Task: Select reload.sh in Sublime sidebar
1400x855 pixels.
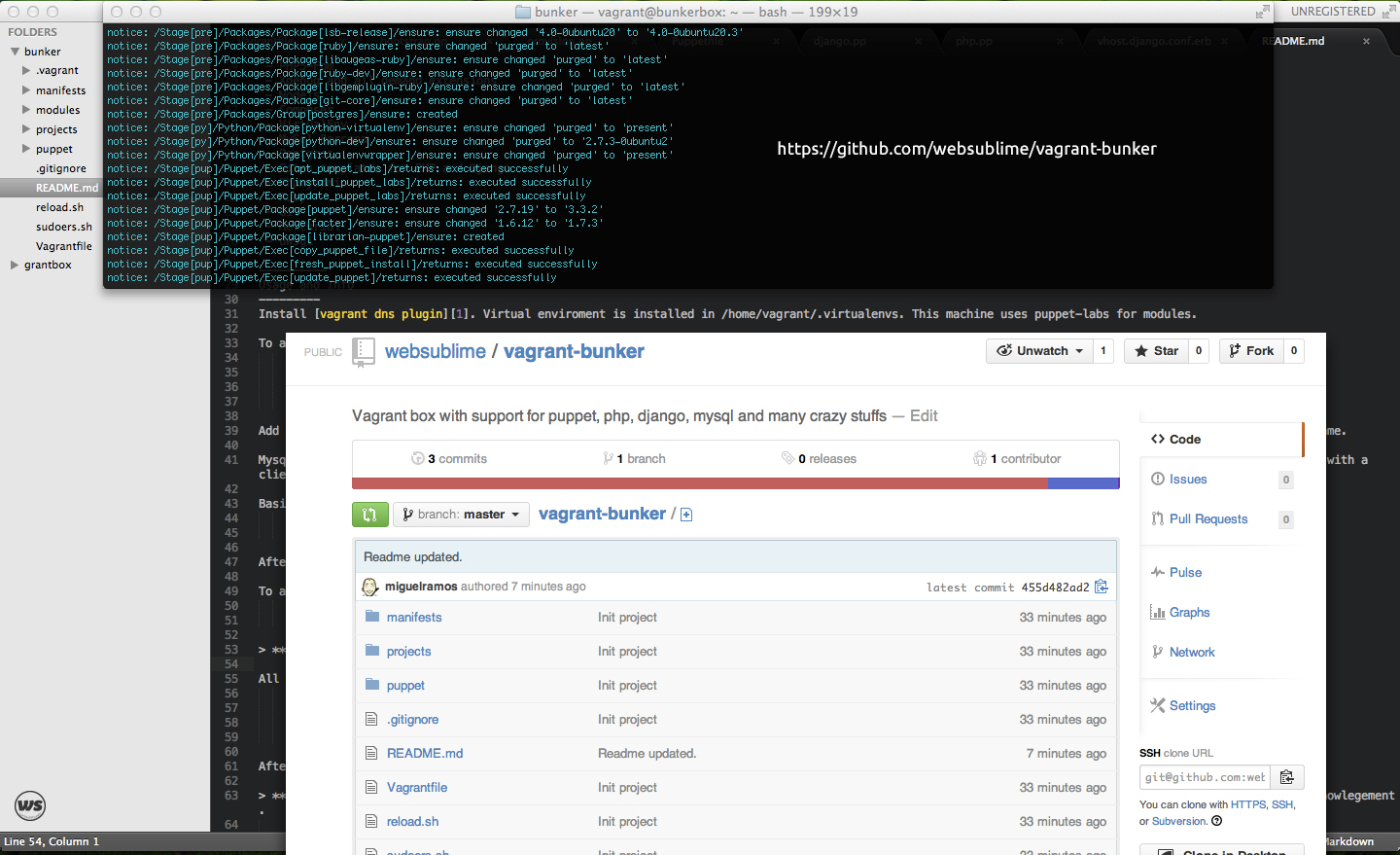Action: [x=59, y=207]
